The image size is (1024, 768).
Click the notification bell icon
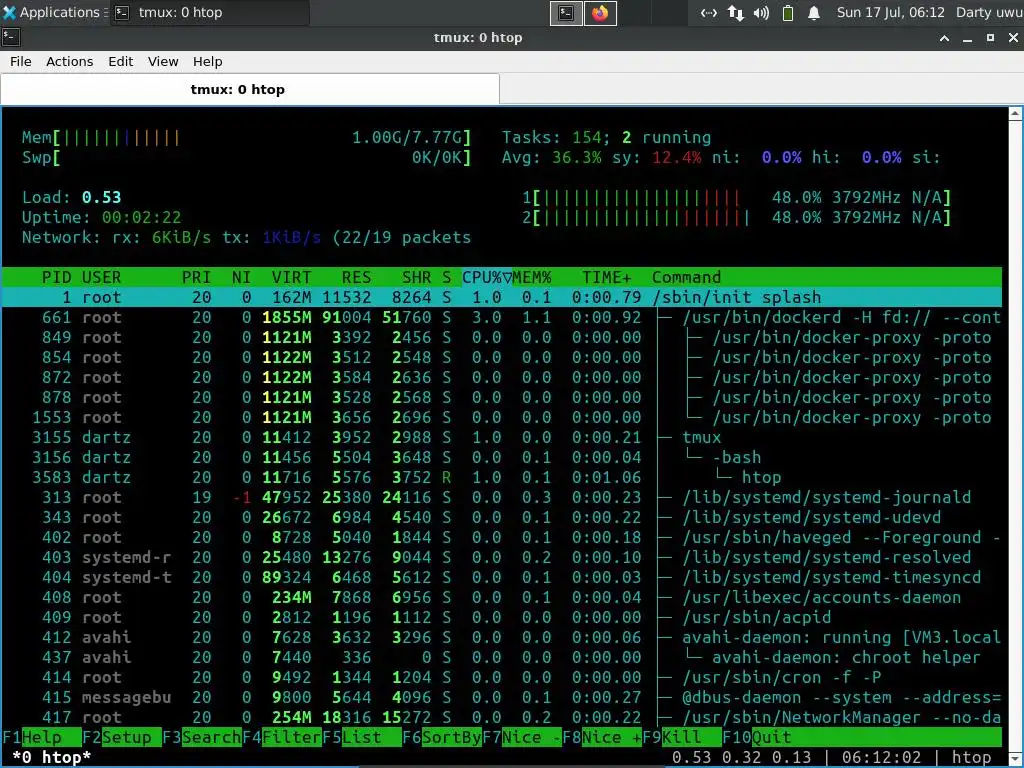click(814, 13)
